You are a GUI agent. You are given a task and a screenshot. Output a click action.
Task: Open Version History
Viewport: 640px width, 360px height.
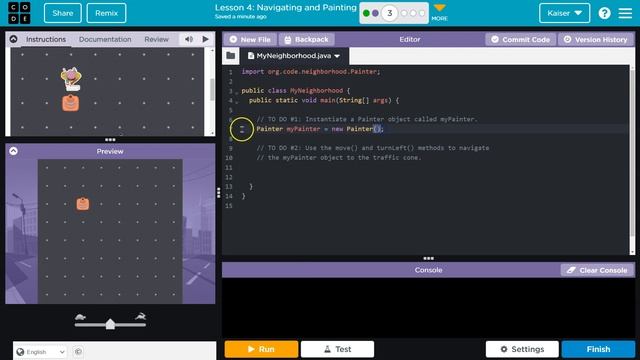pyautogui.click(x=596, y=40)
